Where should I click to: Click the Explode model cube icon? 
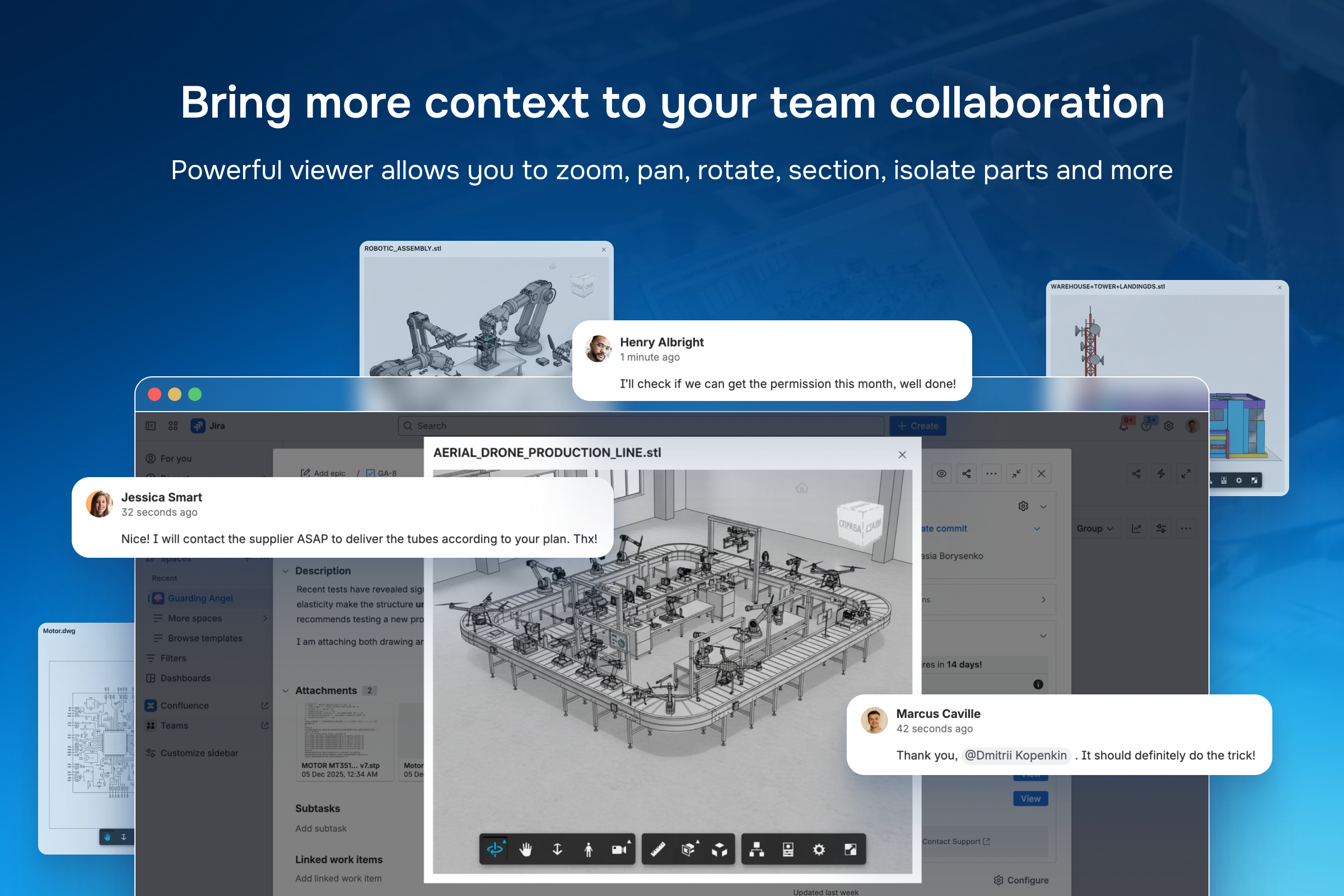[x=720, y=850]
